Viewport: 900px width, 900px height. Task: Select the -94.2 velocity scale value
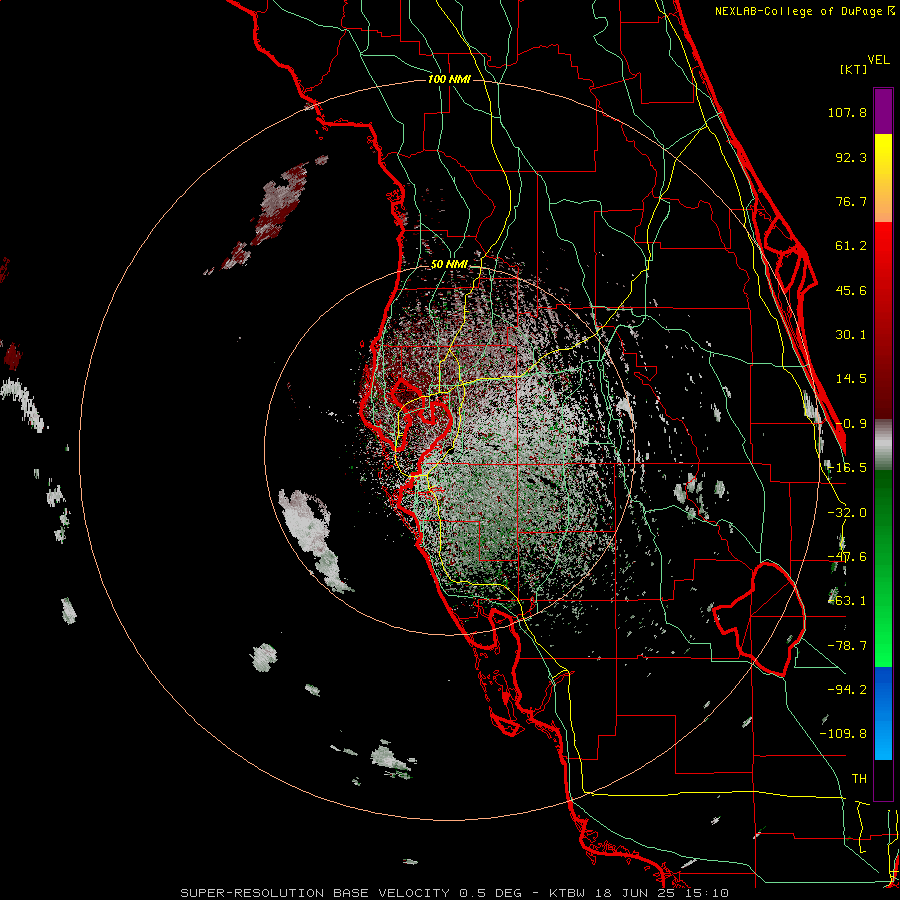847,690
